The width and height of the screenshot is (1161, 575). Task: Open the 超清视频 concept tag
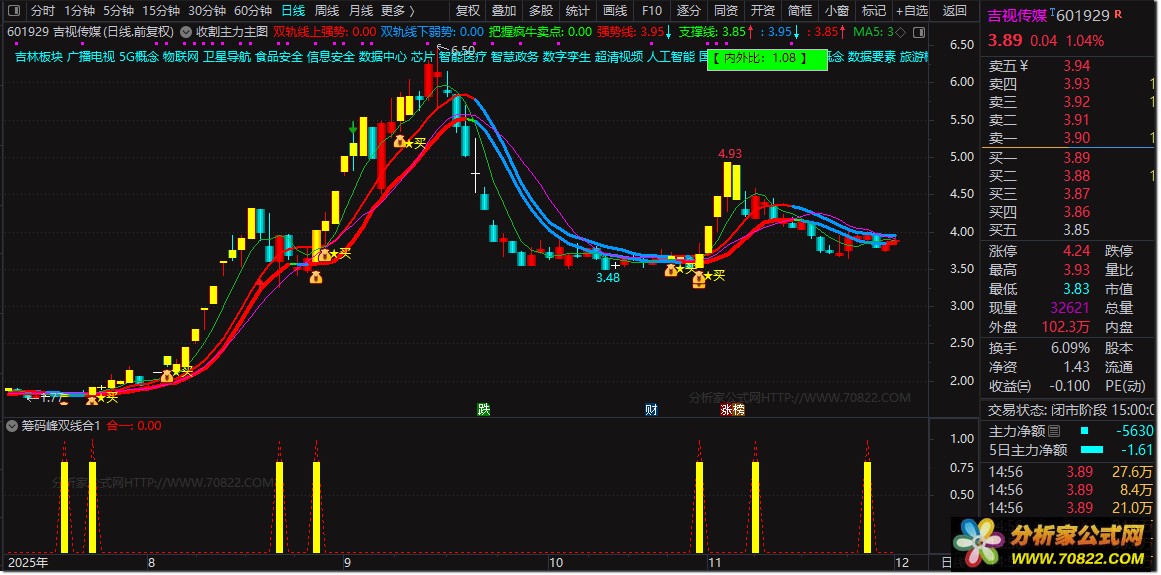click(619, 57)
